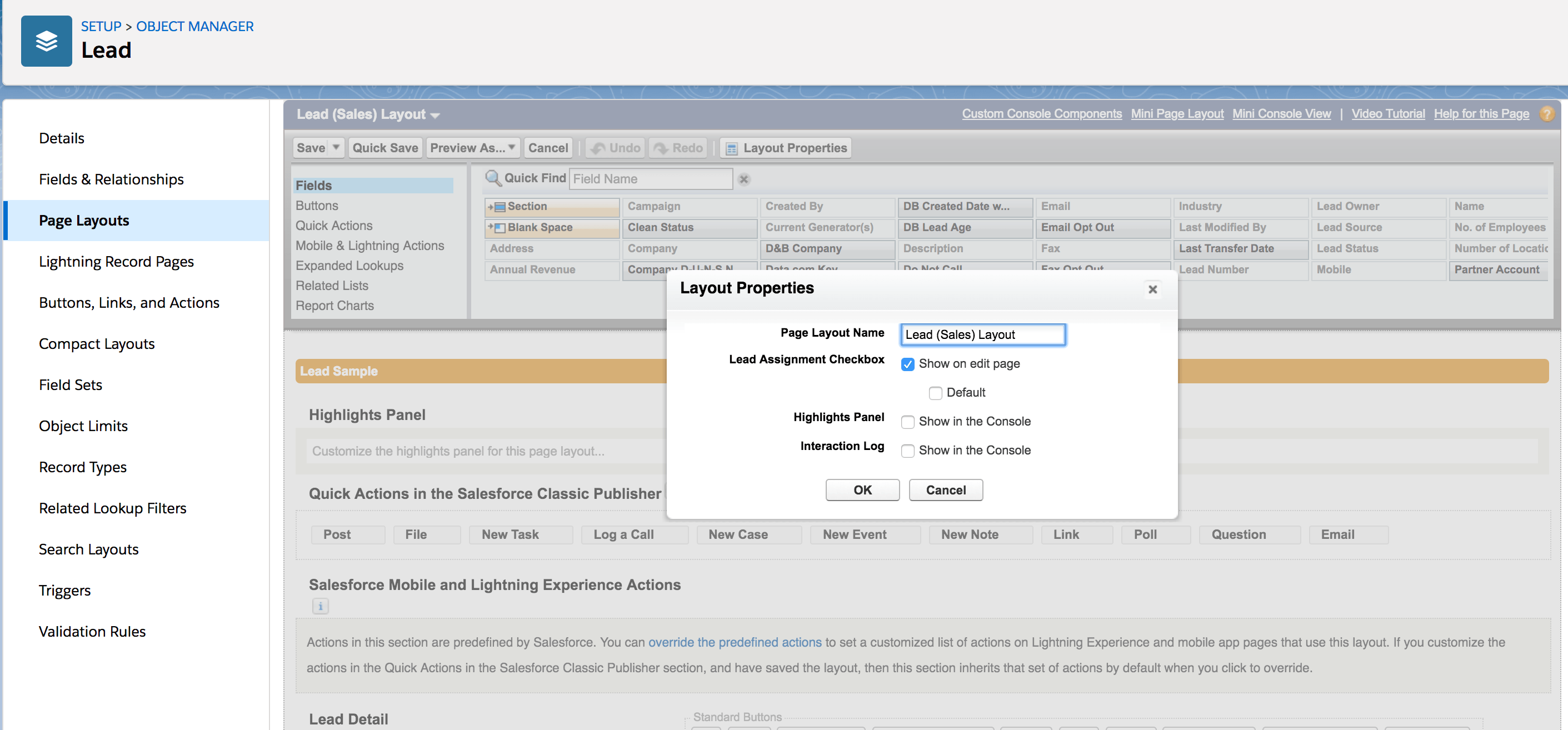
Task: Open Layout Properties from the toolbar icon
Action: pyautogui.click(x=732, y=148)
